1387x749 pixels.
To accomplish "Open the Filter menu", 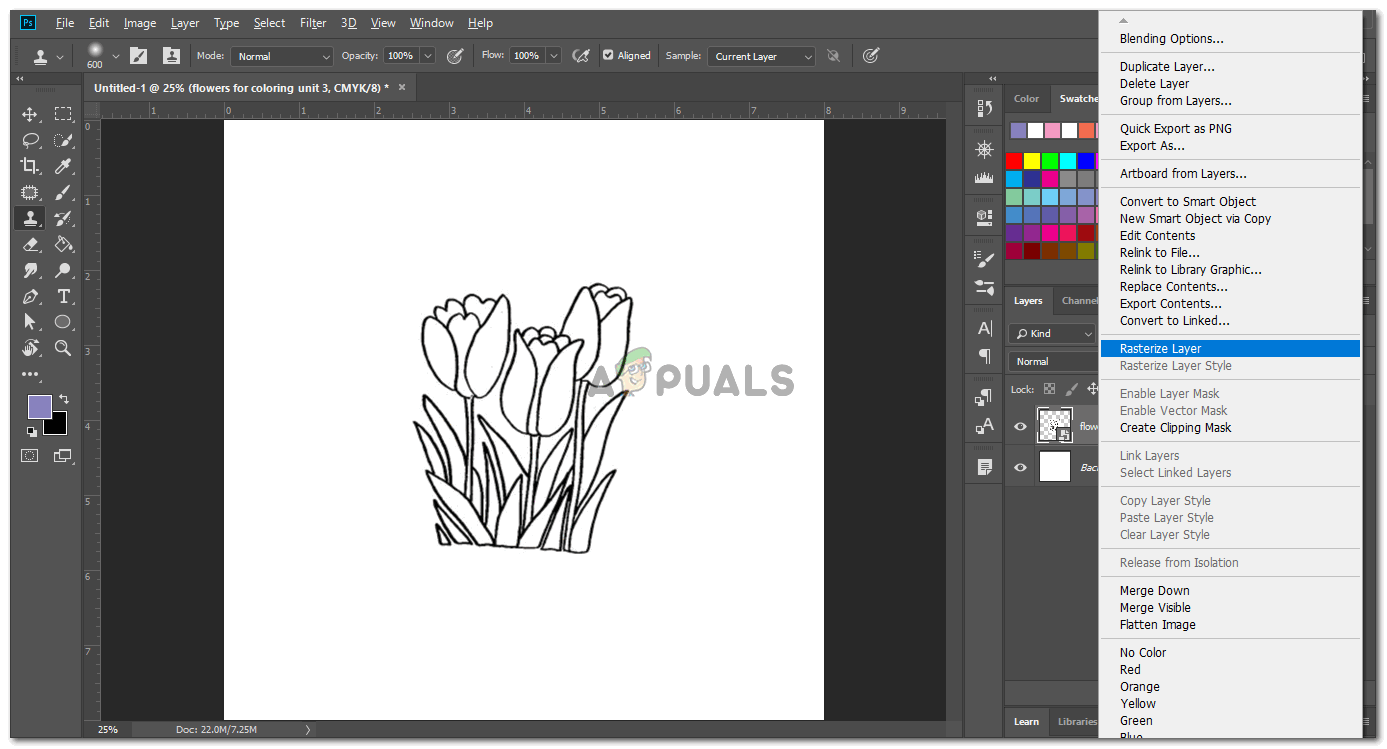I will click(313, 23).
